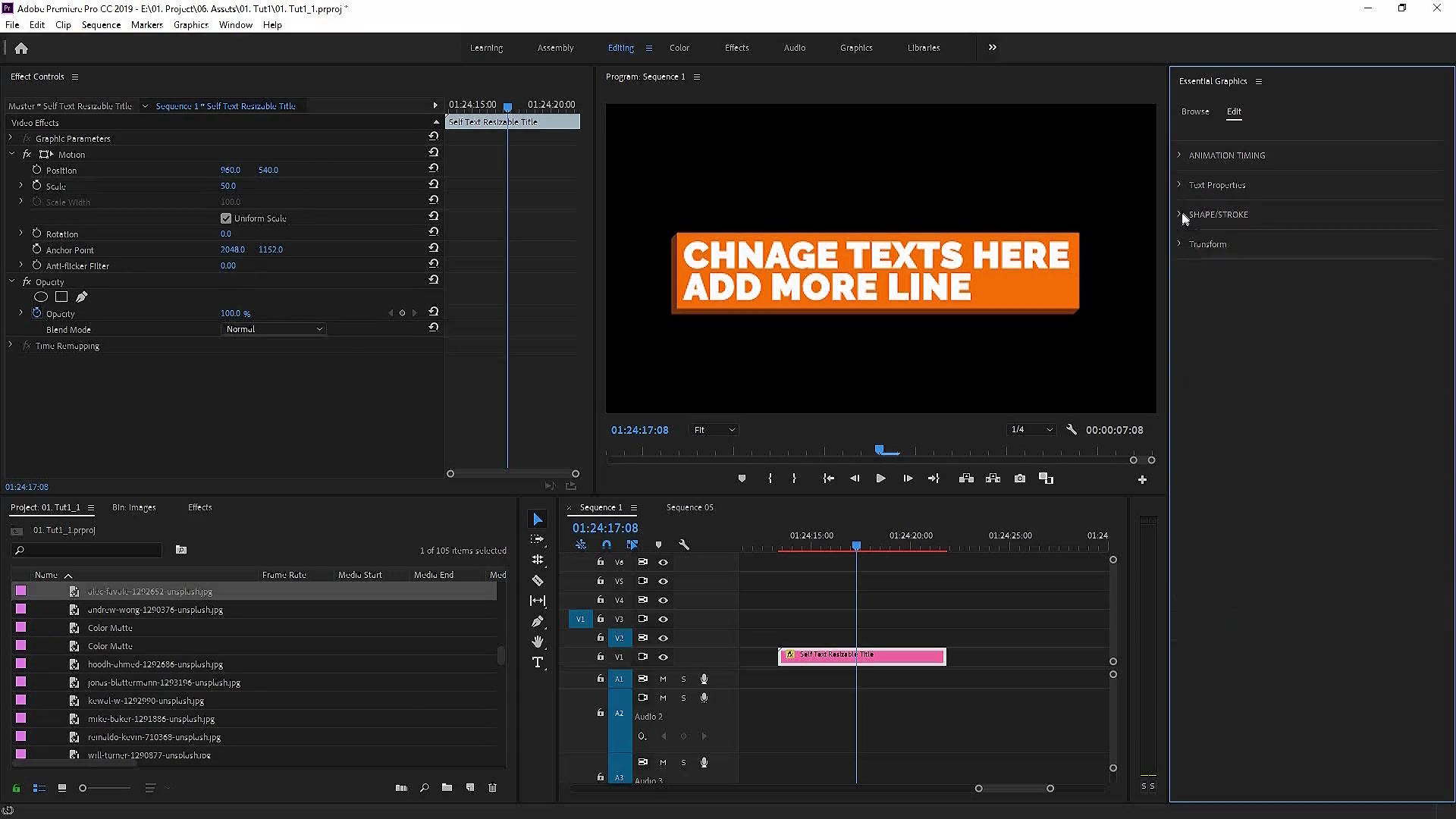Expand Transform group in Essential Graphics
The image size is (1456, 819).
(1179, 243)
